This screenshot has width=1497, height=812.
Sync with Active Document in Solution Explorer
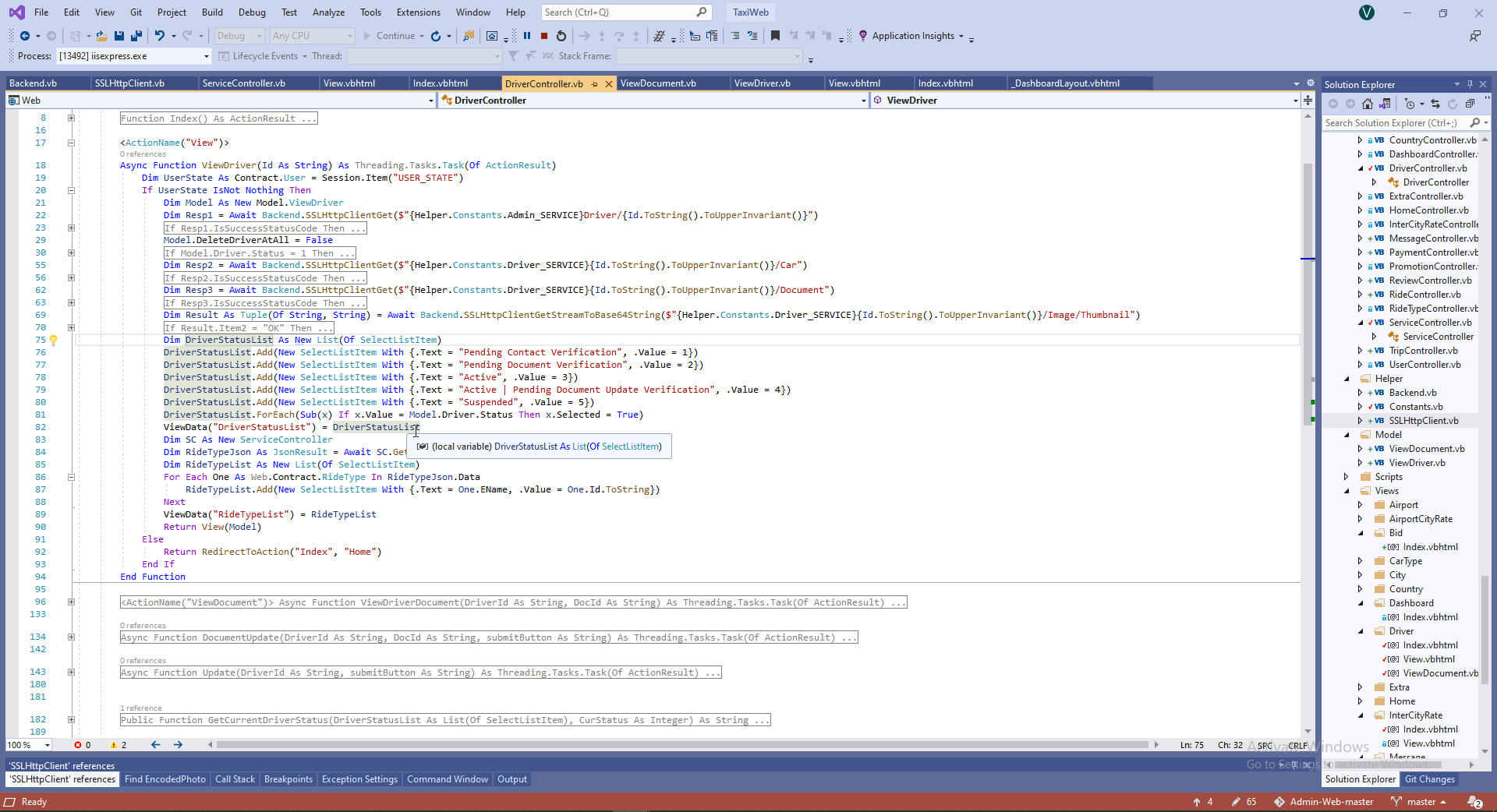1435,104
